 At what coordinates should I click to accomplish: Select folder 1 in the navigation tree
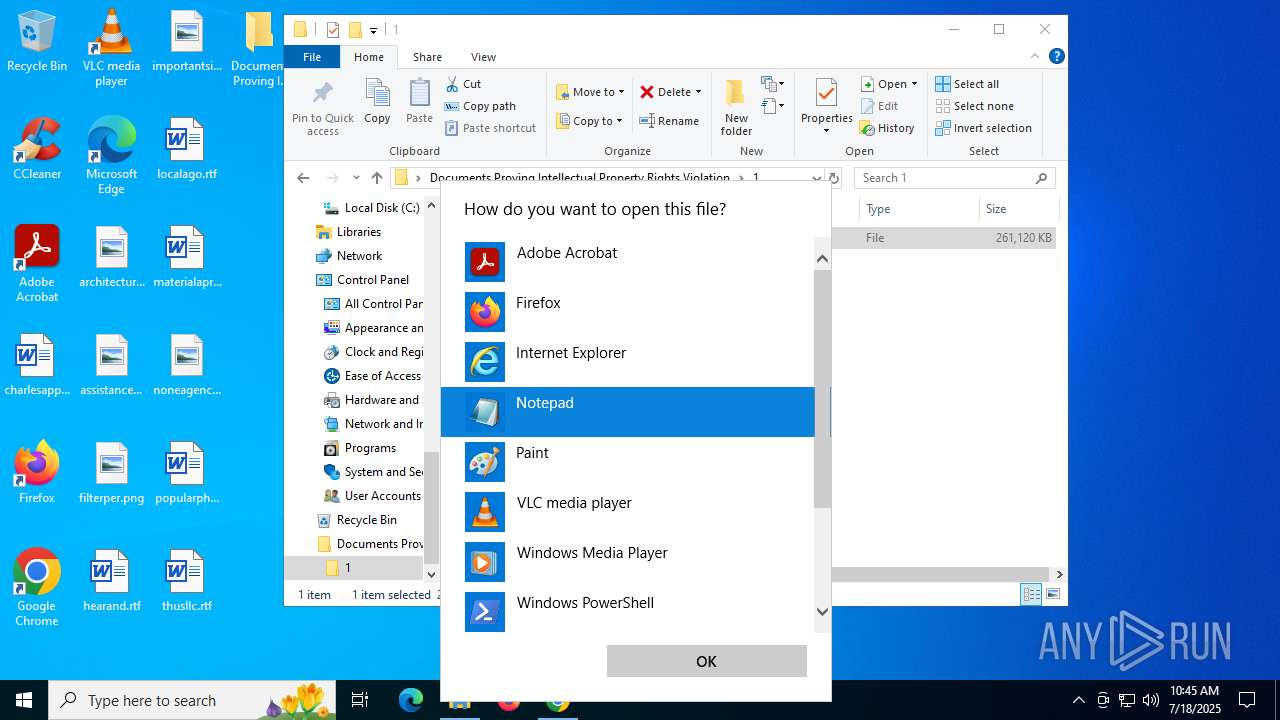click(x=354, y=568)
